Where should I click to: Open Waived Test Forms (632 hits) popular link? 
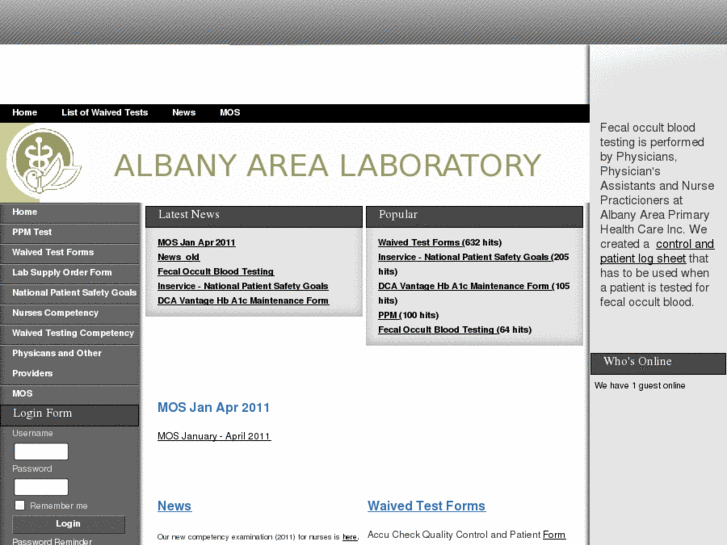pos(420,243)
